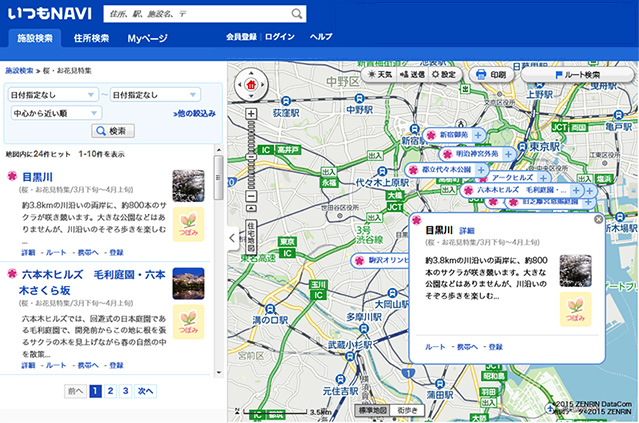Click 会員登録 in header

click(241, 37)
